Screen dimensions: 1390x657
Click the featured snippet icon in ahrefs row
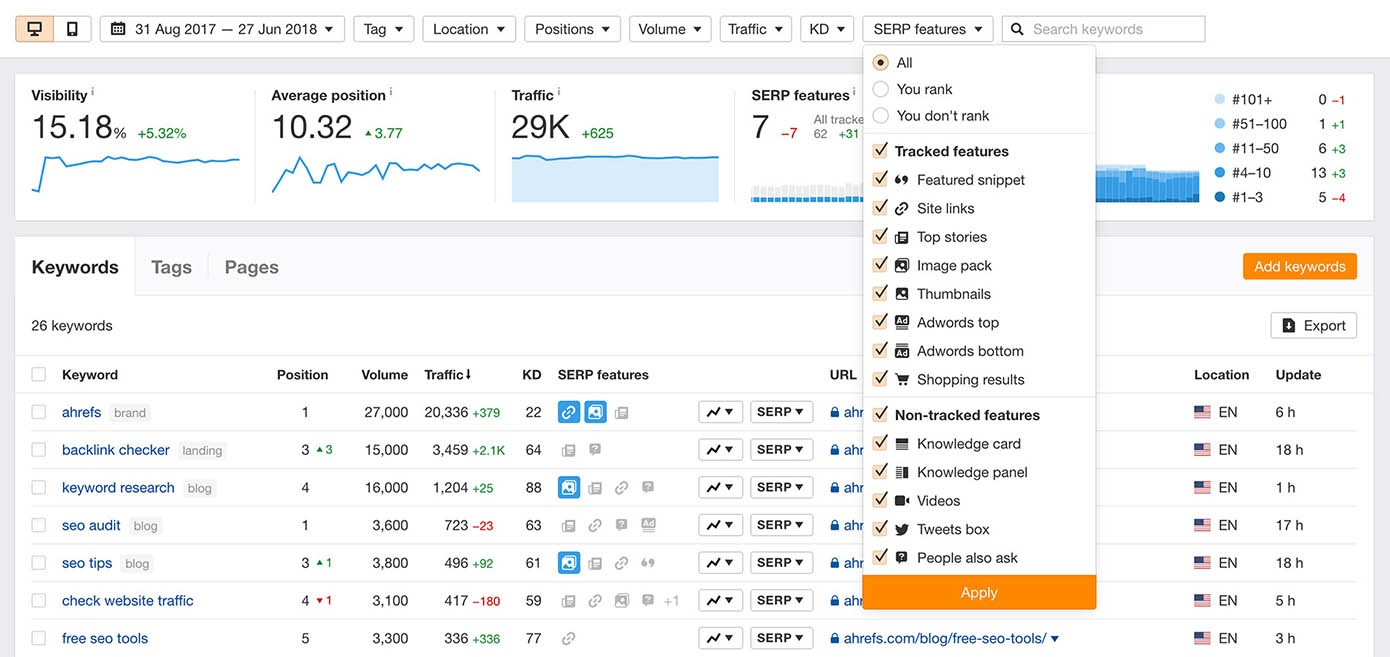569,411
